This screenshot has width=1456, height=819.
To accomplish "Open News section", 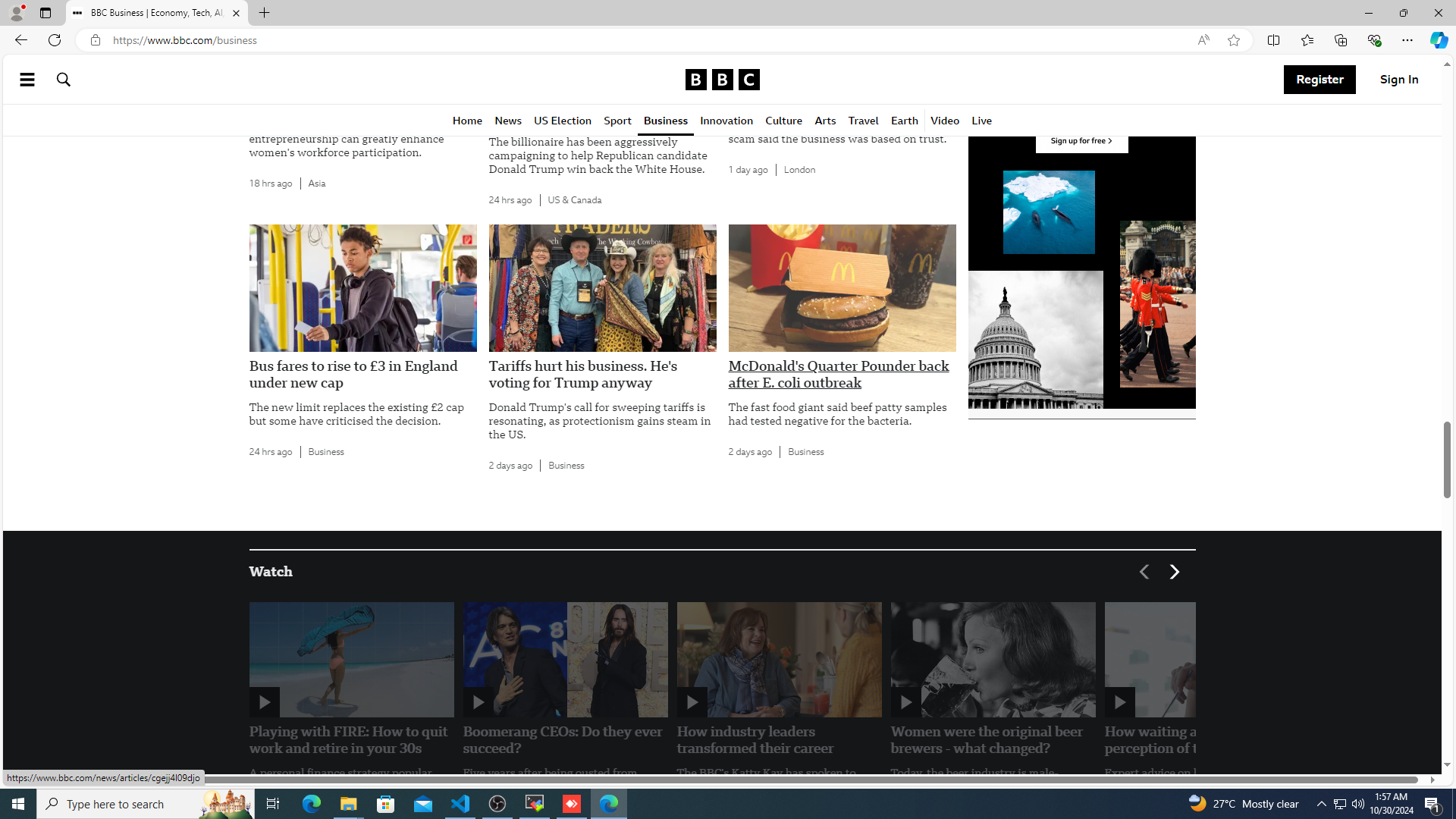I will tap(508, 121).
